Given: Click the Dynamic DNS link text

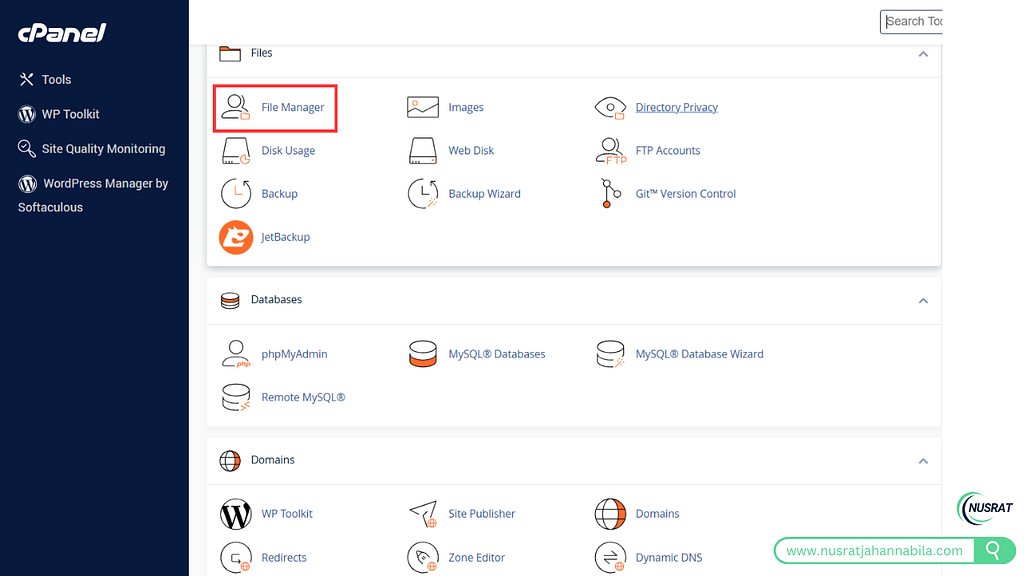Looking at the screenshot, I should (669, 558).
